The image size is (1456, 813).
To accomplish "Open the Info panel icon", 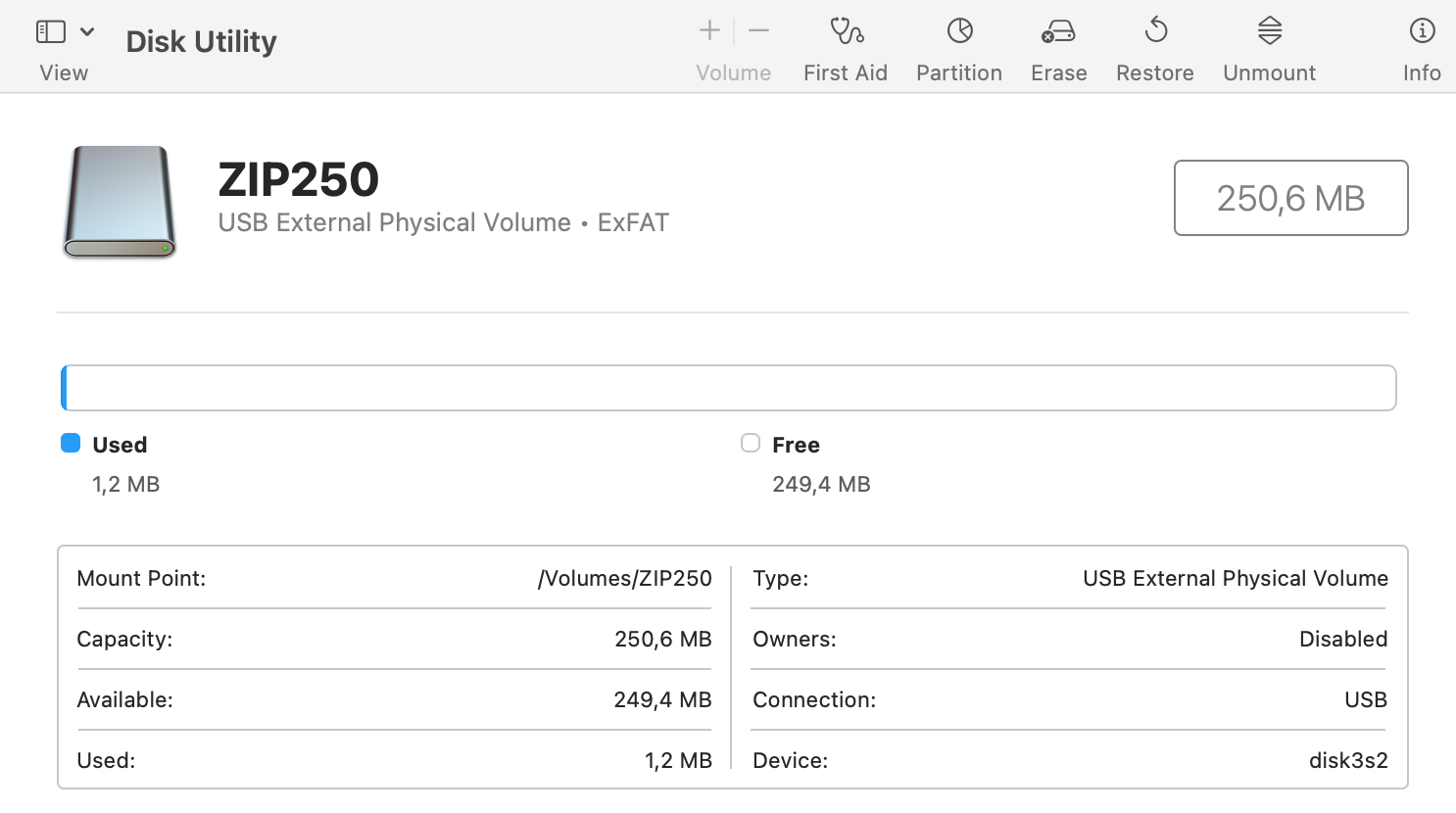I will click(1422, 31).
